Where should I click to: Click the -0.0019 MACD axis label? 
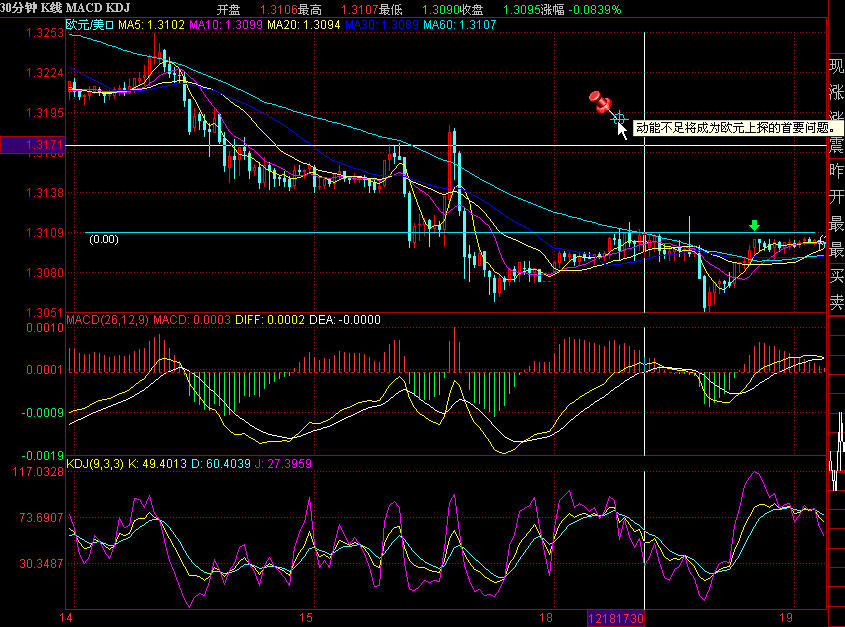point(43,456)
